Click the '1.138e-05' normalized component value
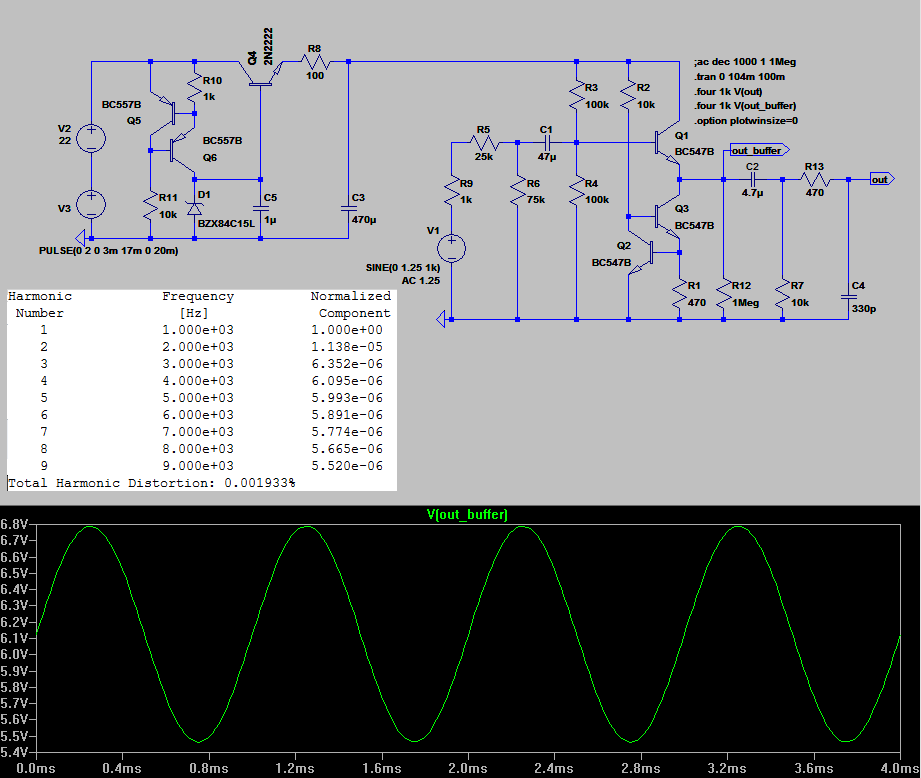This screenshot has height=778, width=921. pyautogui.click(x=347, y=347)
